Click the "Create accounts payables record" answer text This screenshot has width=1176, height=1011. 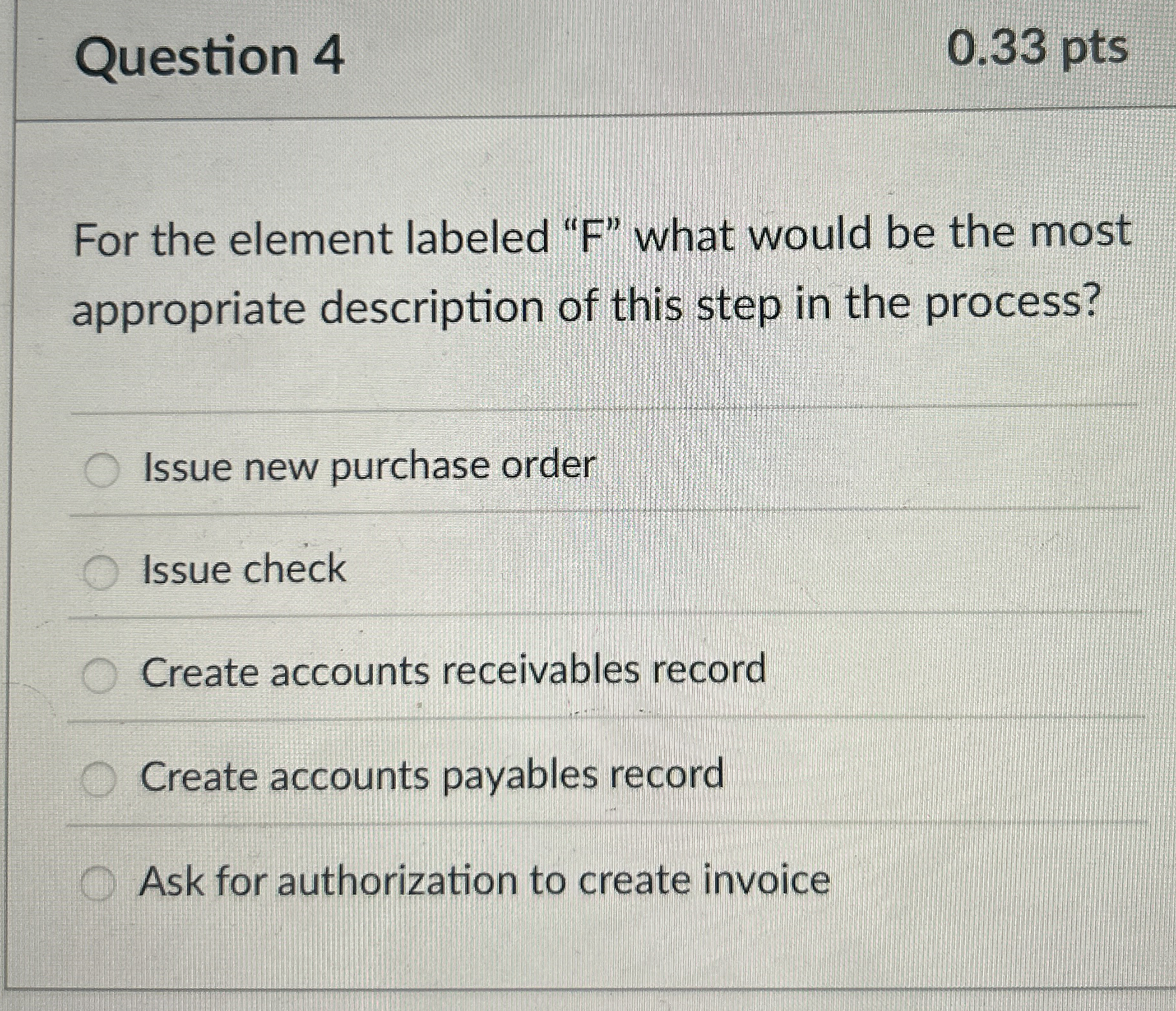(x=431, y=777)
